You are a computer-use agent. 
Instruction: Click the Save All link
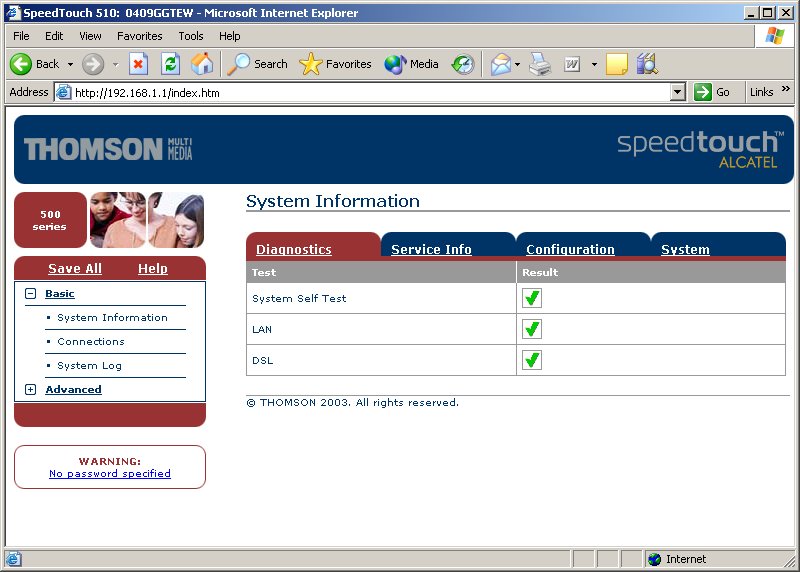point(75,269)
